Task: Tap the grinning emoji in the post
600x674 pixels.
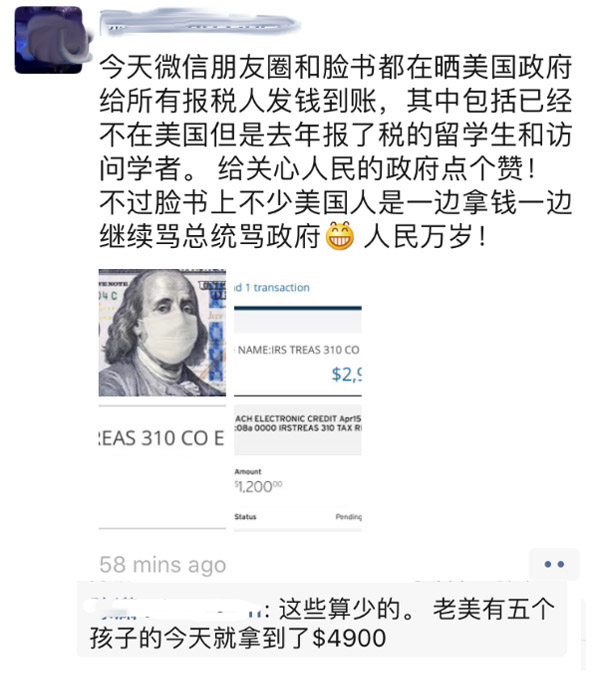Action: point(340,236)
